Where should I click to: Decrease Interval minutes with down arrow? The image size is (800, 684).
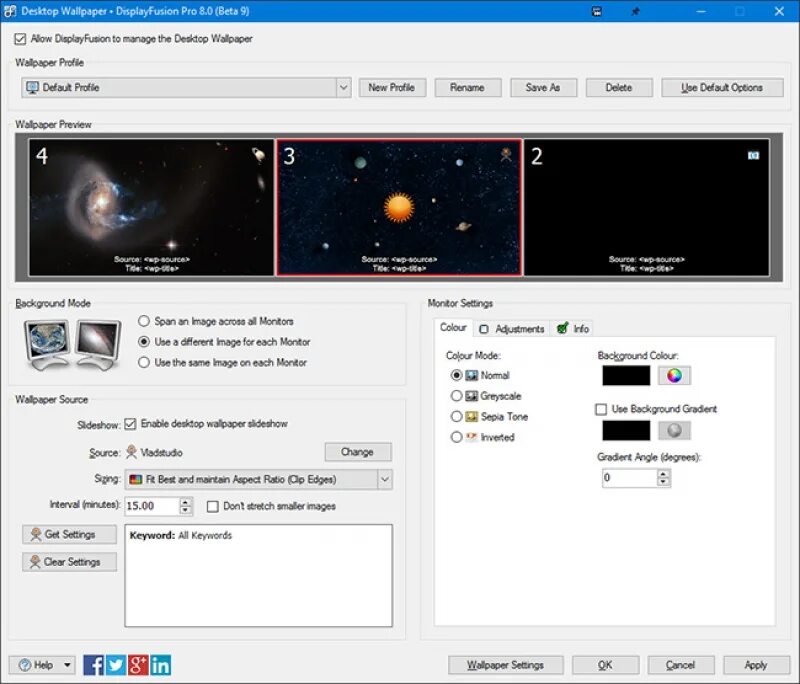coord(186,510)
